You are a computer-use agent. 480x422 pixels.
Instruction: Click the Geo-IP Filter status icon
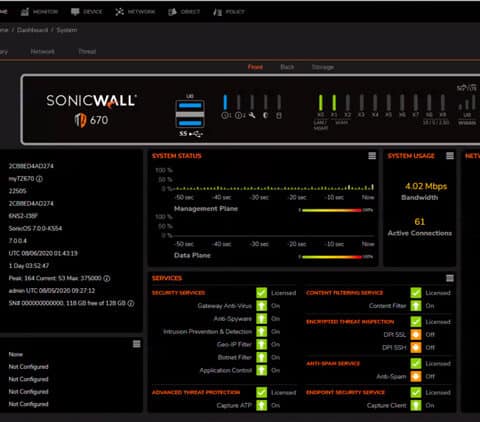click(262, 344)
